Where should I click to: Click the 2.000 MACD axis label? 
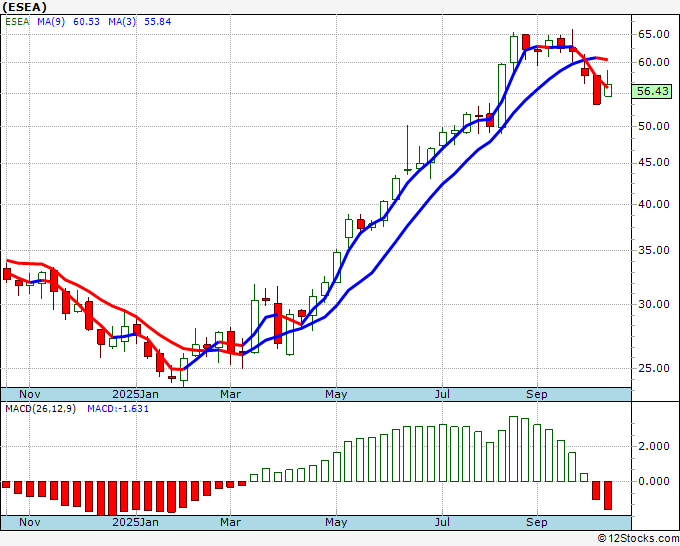click(x=654, y=446)
